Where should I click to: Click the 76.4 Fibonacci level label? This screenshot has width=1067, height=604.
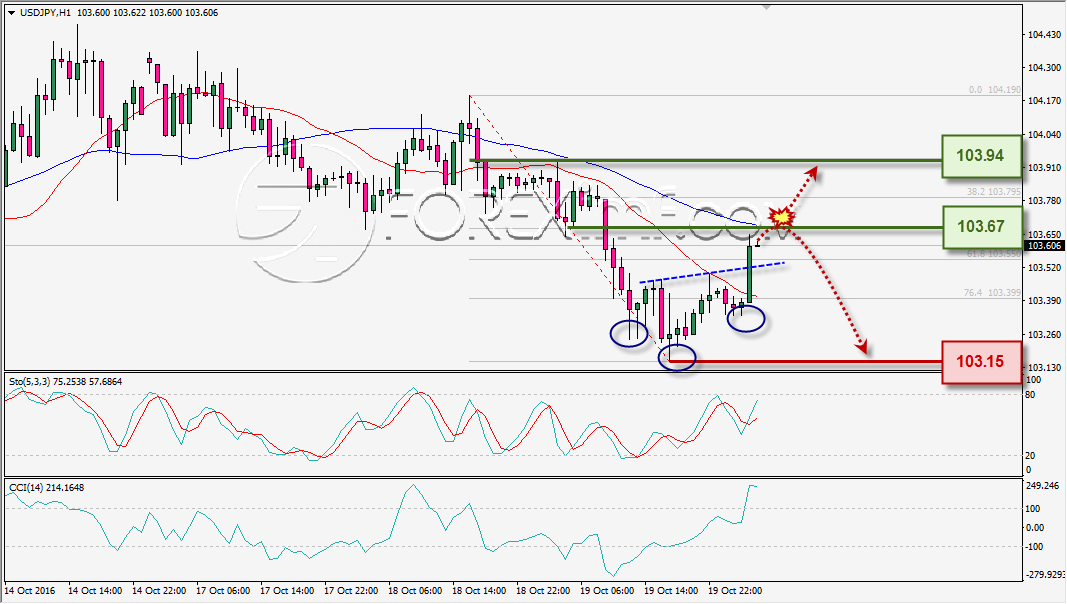(x=992, y=292)
